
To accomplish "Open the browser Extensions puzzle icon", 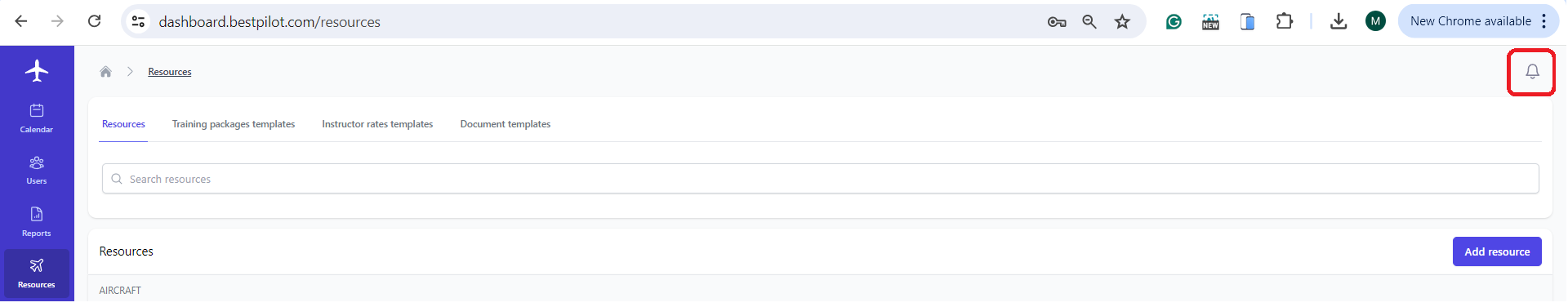I will pyautogui.click(x=1285, y=22).
